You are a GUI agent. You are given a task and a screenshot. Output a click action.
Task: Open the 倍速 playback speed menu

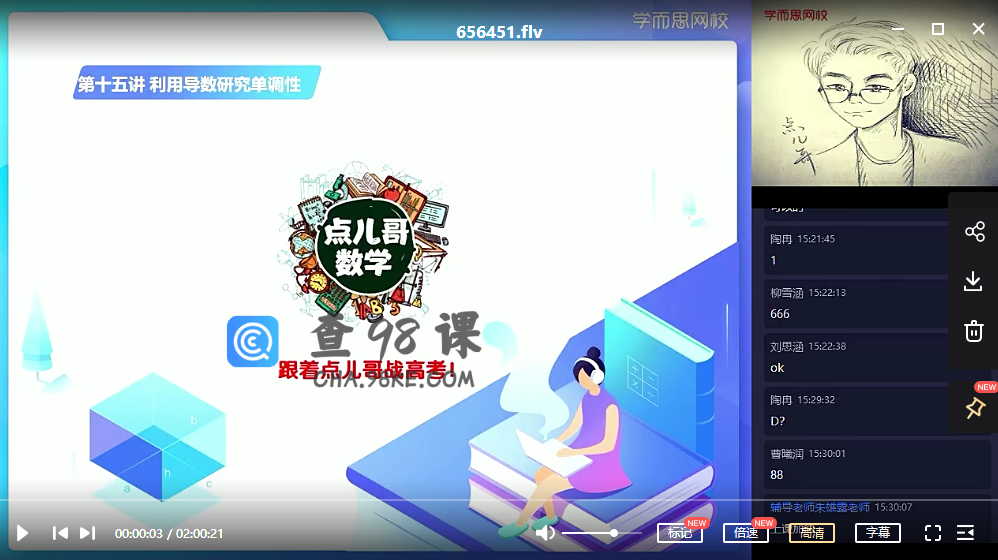point(745,533)
